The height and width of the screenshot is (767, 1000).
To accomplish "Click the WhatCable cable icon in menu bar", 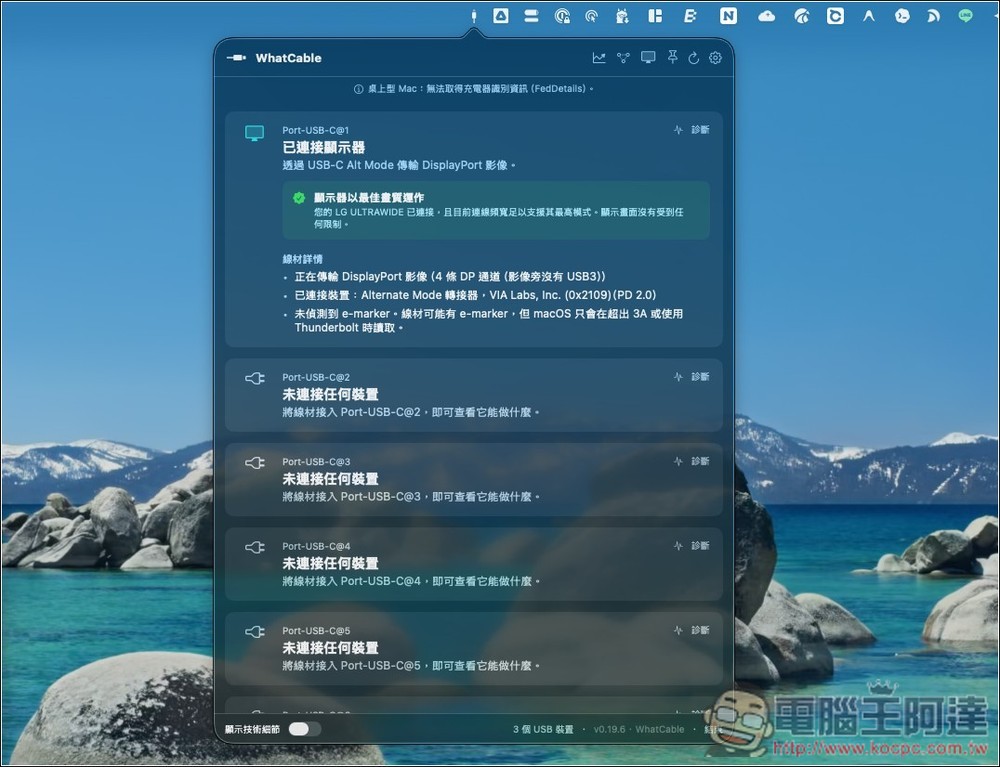I will [x=474, y=16].
